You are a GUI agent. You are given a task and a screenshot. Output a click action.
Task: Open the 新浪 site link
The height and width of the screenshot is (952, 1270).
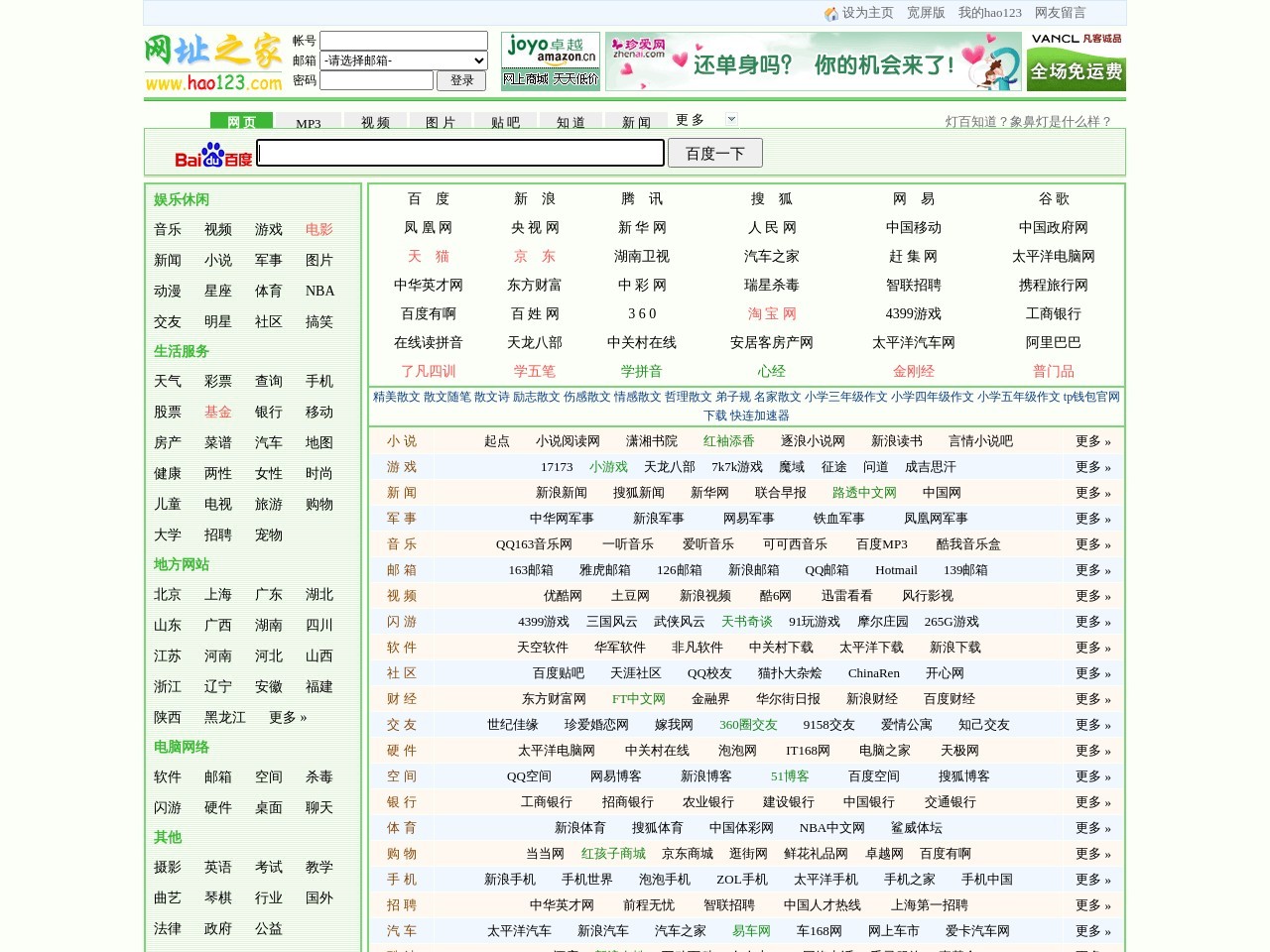(x=535, y=199)
